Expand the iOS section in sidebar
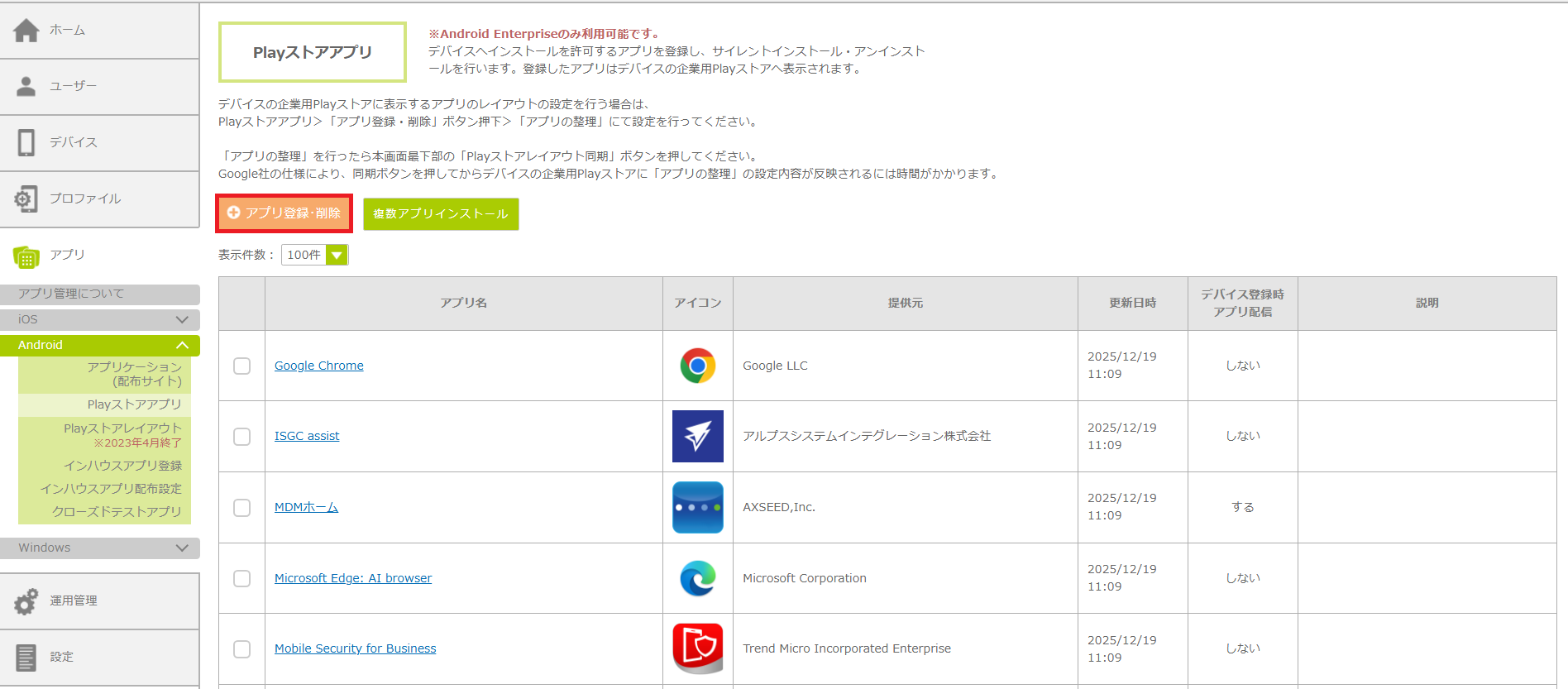This screenshot has height=689, width=1568. pyautogui.click(x=181, y=319)
